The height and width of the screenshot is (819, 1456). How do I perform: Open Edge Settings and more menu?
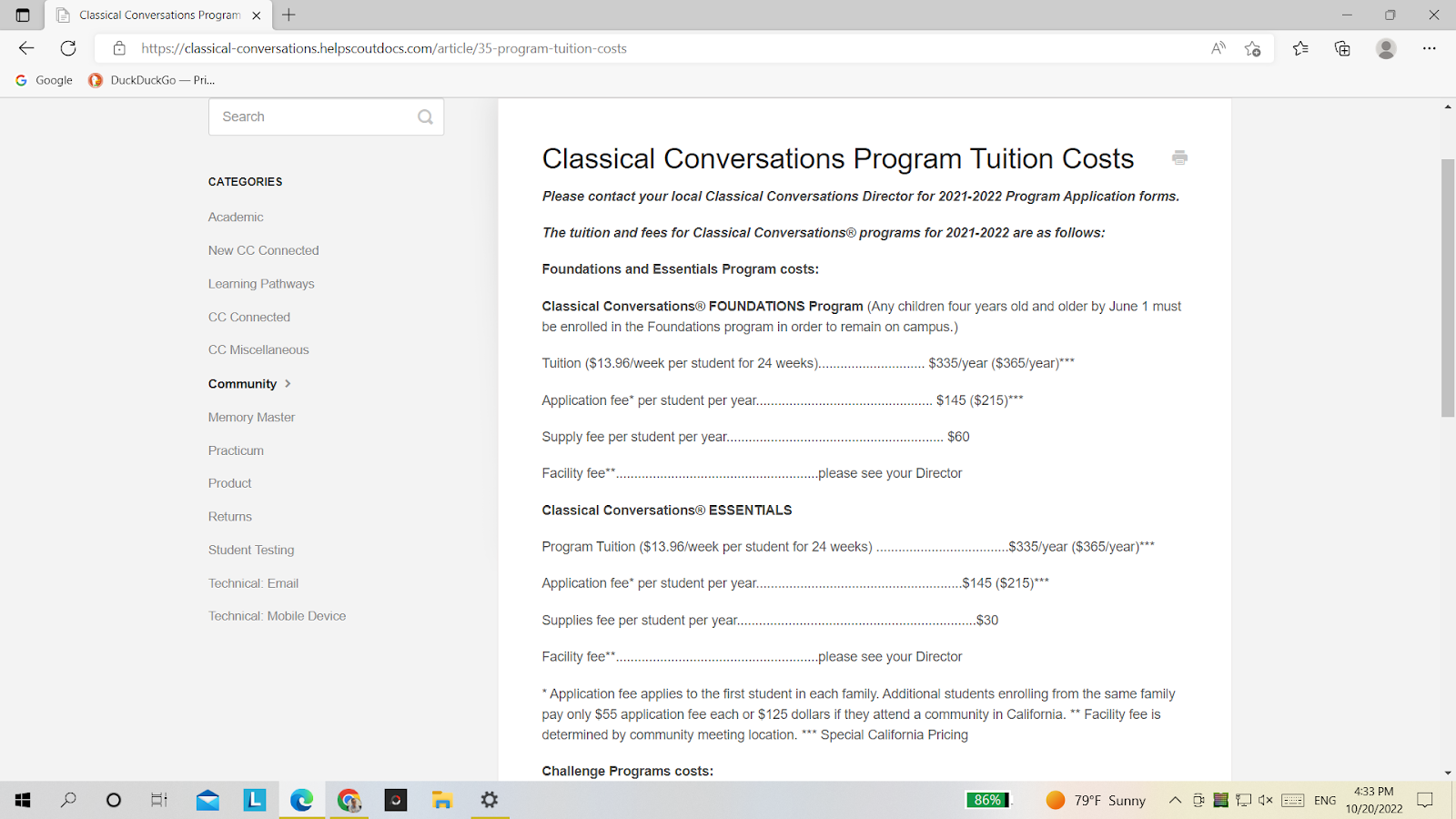pyautogui.click(x=1430, y=48)
